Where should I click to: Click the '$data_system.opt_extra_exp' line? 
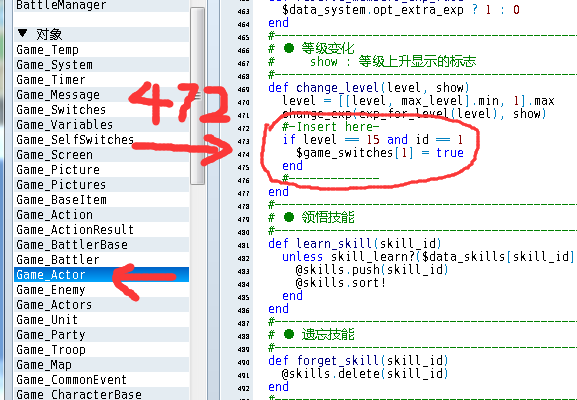[401, 10]
